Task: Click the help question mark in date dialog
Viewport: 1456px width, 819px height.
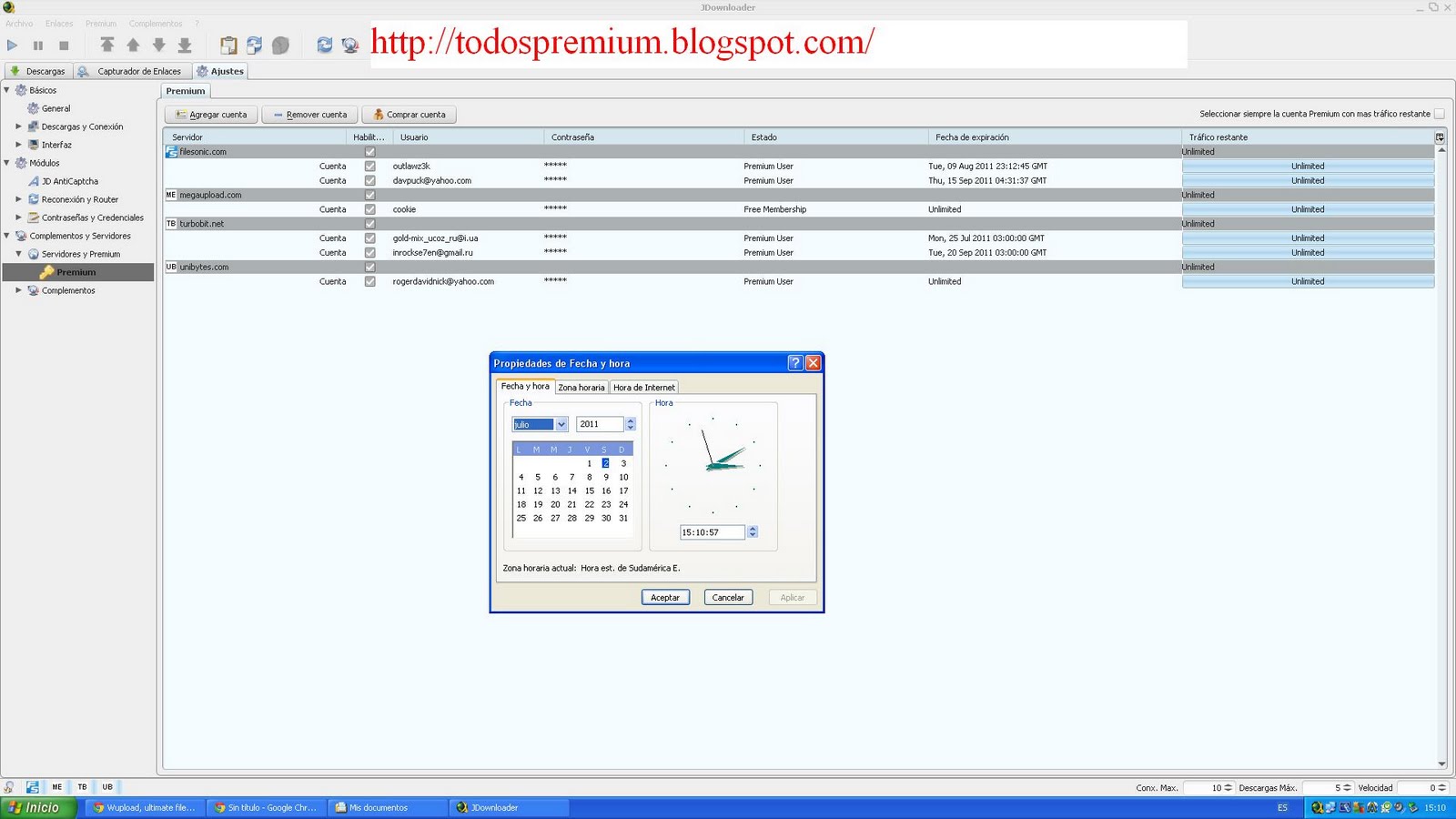Action: click(x=794, y=363)
